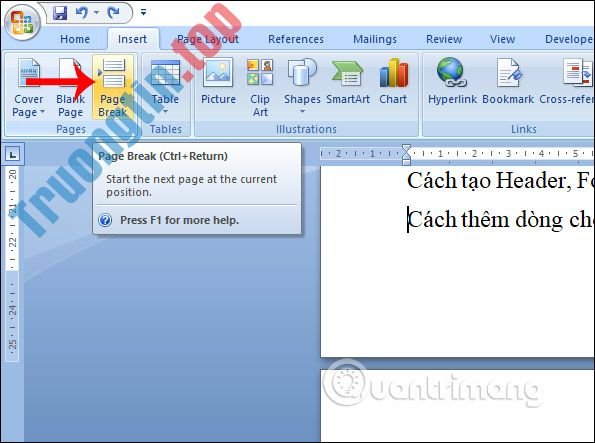Insert a Page Break
This screenshot has height=443, width=595.
pyautogui.click(x=113, y=87)
